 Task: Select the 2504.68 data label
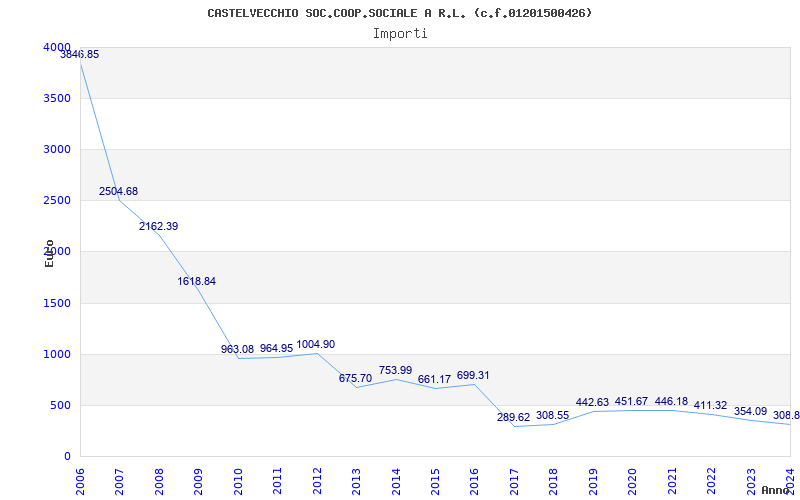point(118,191)
